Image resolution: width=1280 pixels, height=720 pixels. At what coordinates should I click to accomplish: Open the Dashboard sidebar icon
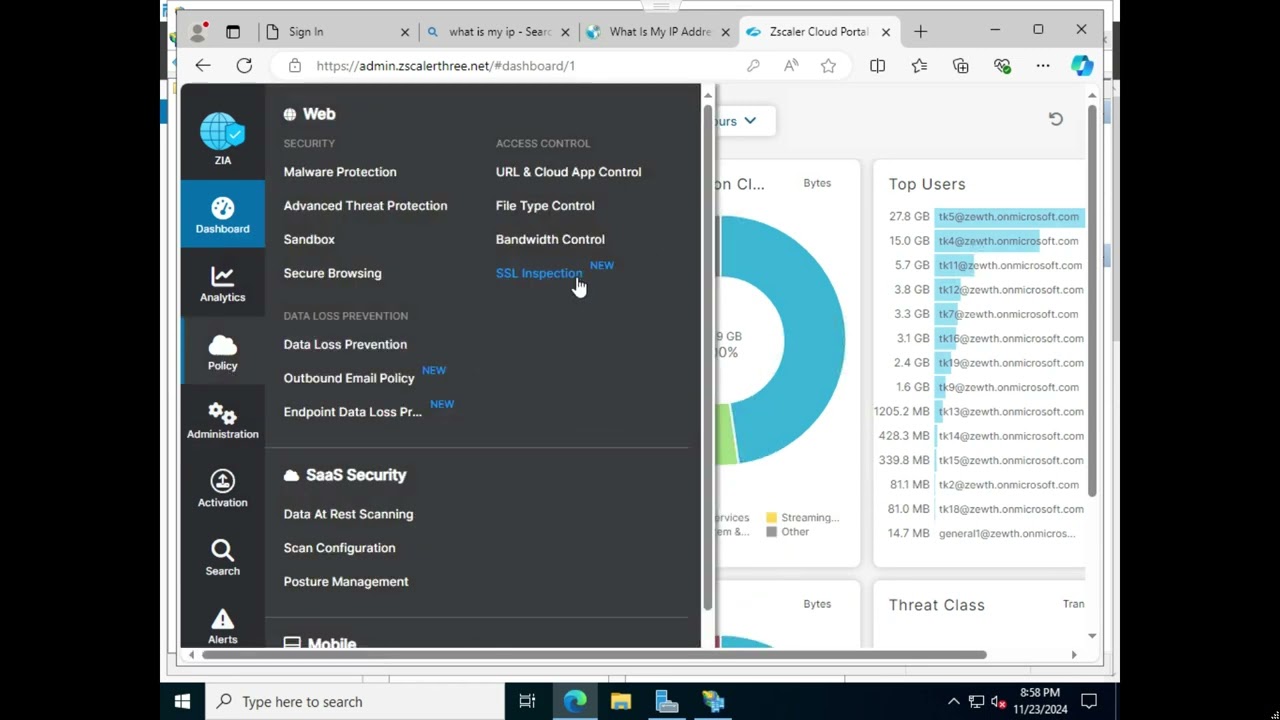coord(222,215)
